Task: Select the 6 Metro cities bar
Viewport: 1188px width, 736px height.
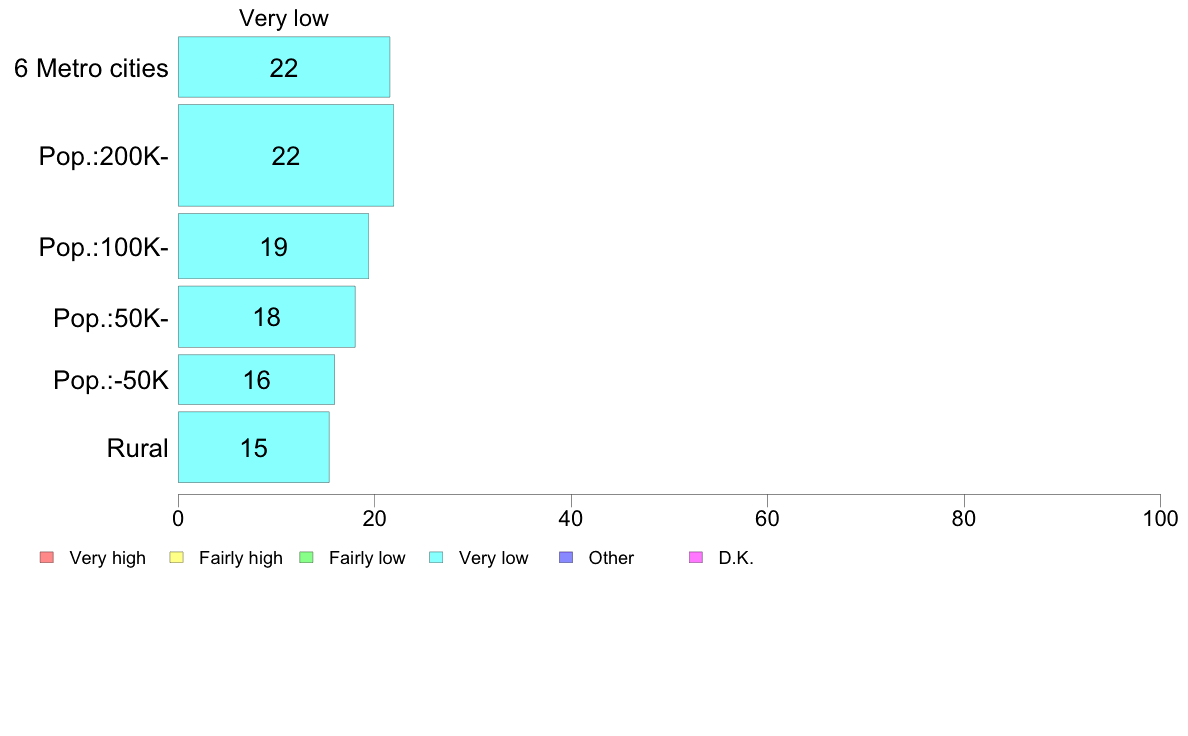Action: [284, 67]
